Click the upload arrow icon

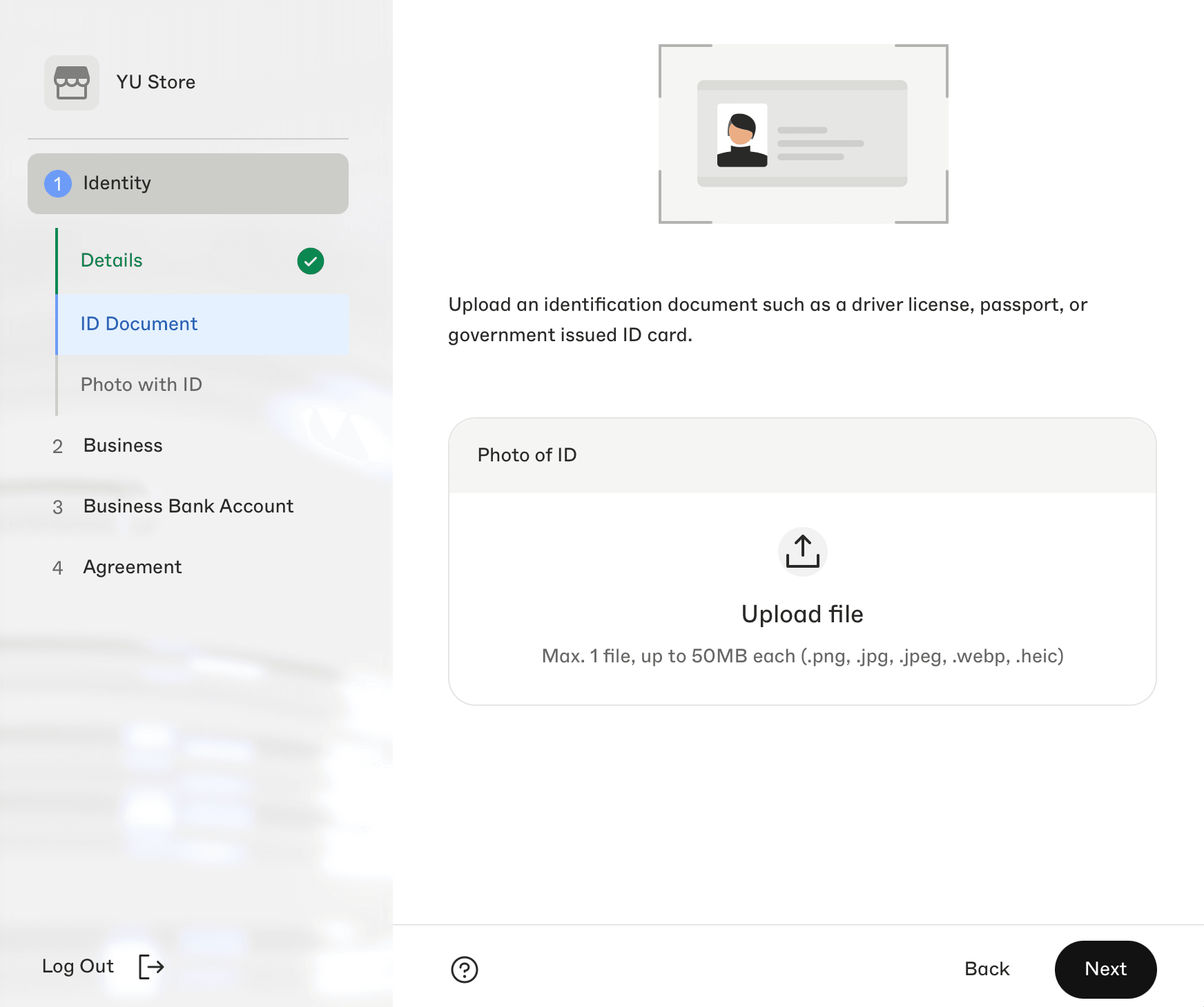[x=802, y=552]
